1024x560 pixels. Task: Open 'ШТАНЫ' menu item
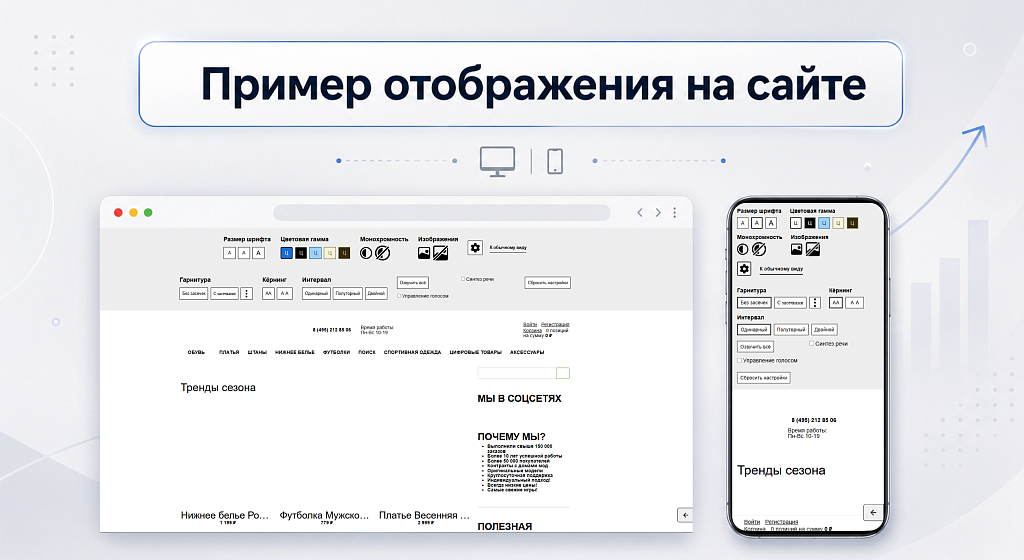click(257, 352)
